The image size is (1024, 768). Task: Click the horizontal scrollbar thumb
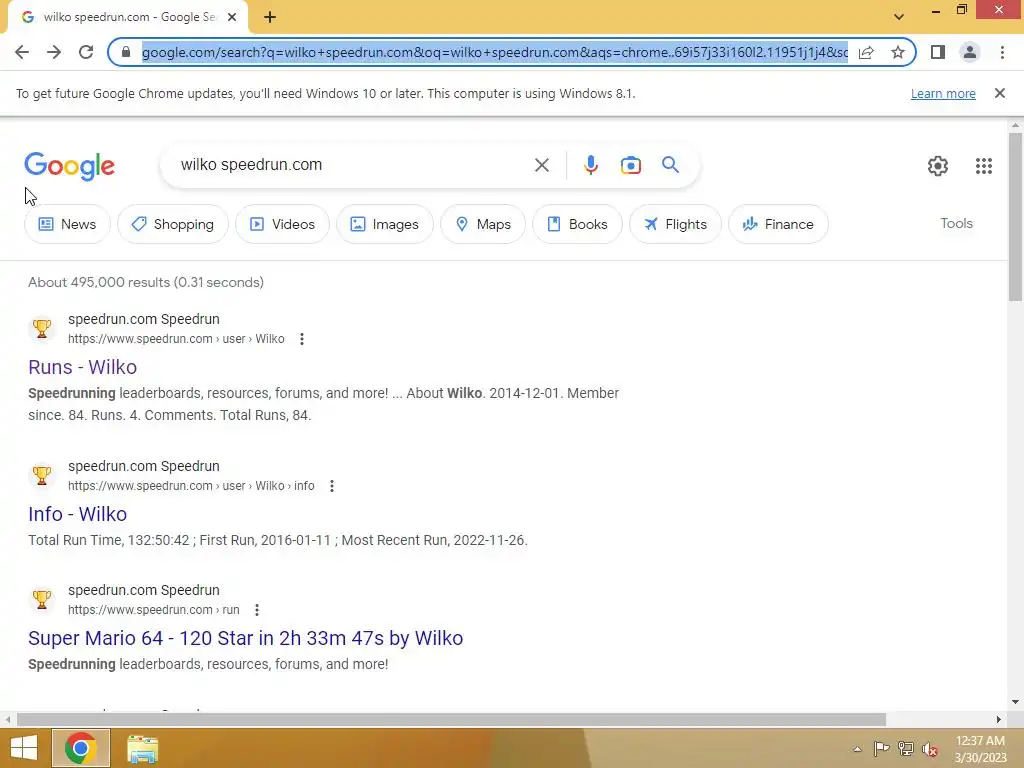pos(451,720)
